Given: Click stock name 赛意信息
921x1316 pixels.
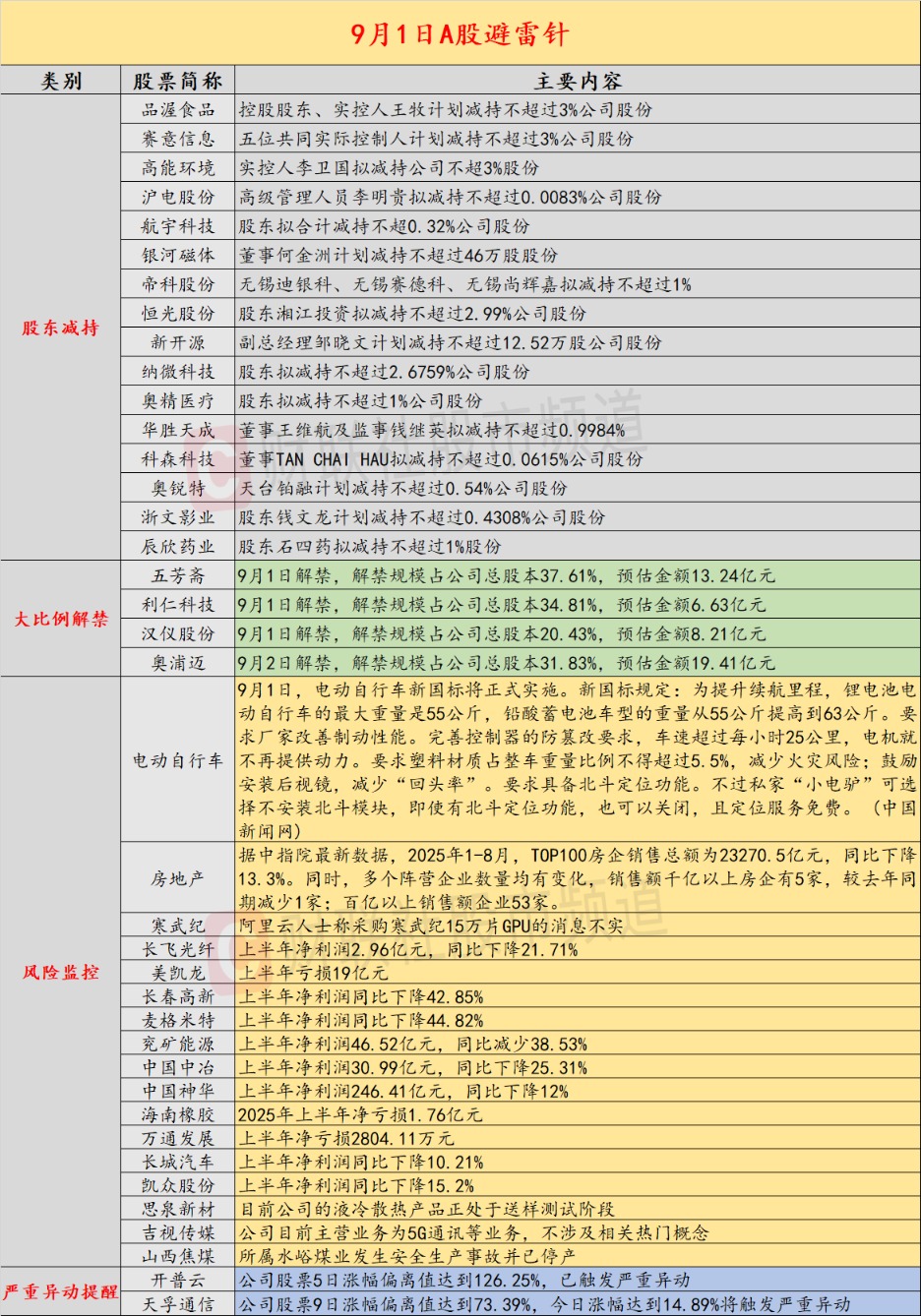Looking at the screenshot, I should (x=178, y=139).
